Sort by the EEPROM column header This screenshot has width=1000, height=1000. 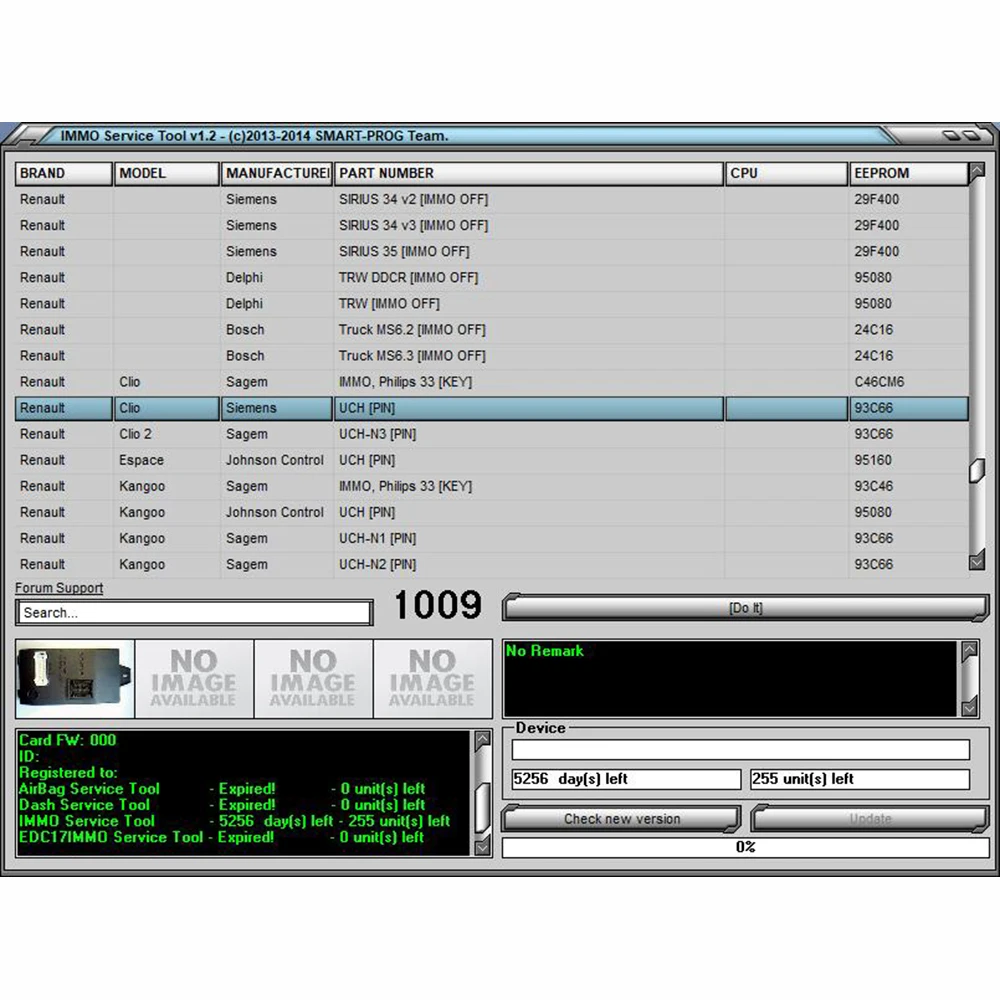pos(909,173)
